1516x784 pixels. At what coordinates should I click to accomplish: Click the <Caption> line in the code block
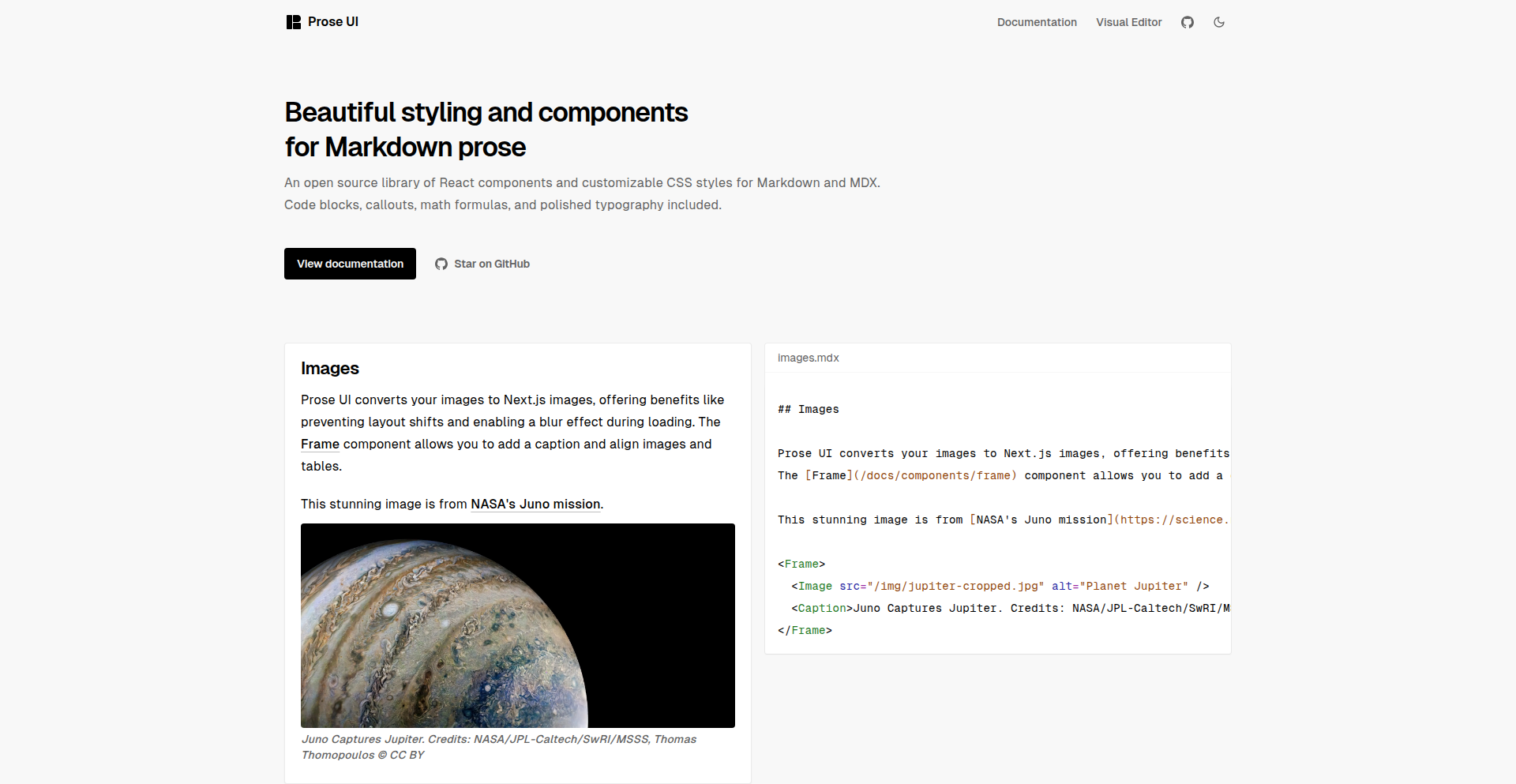[1011, 608]
